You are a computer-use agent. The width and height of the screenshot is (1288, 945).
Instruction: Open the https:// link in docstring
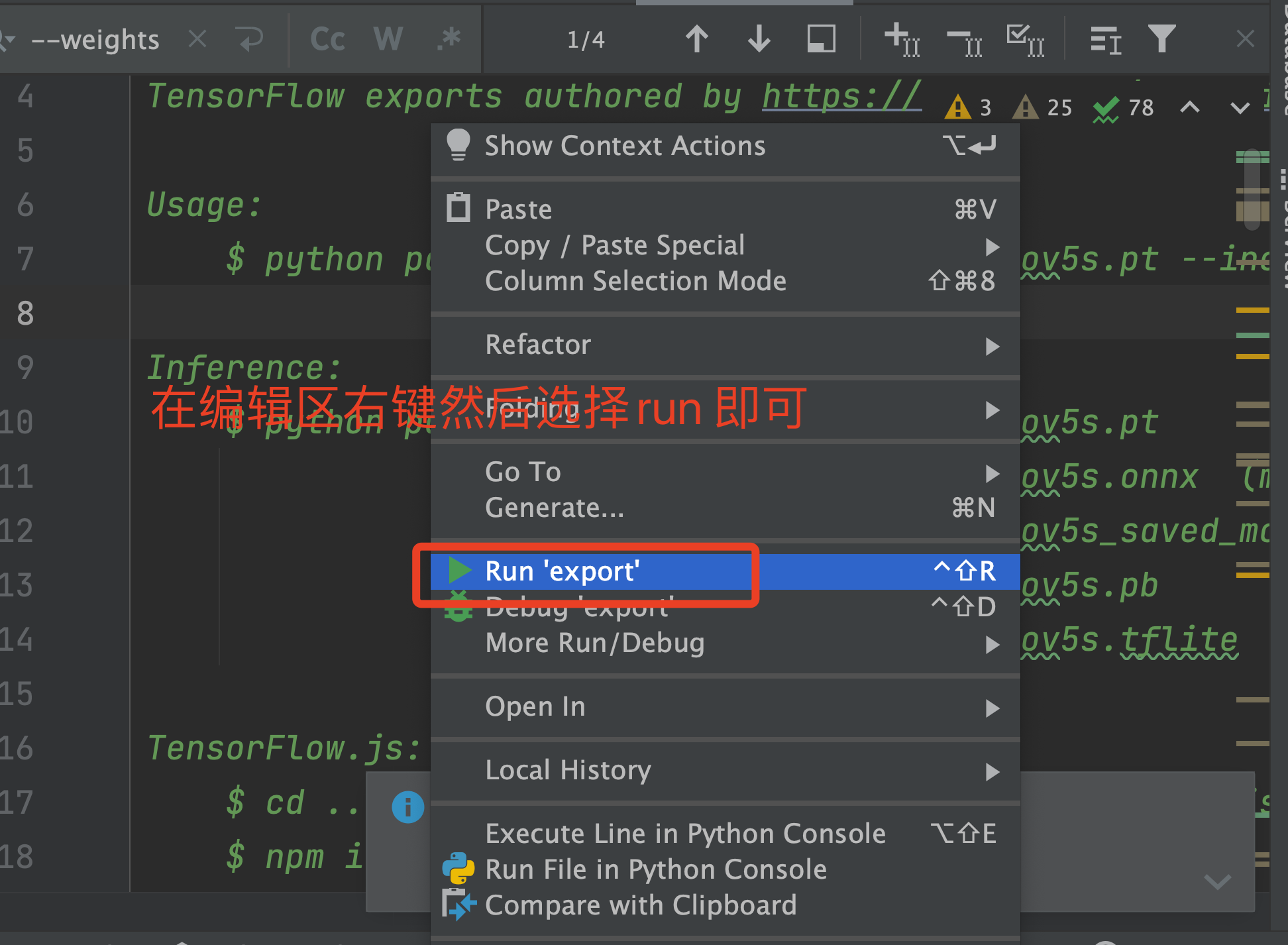pos(841,97)
